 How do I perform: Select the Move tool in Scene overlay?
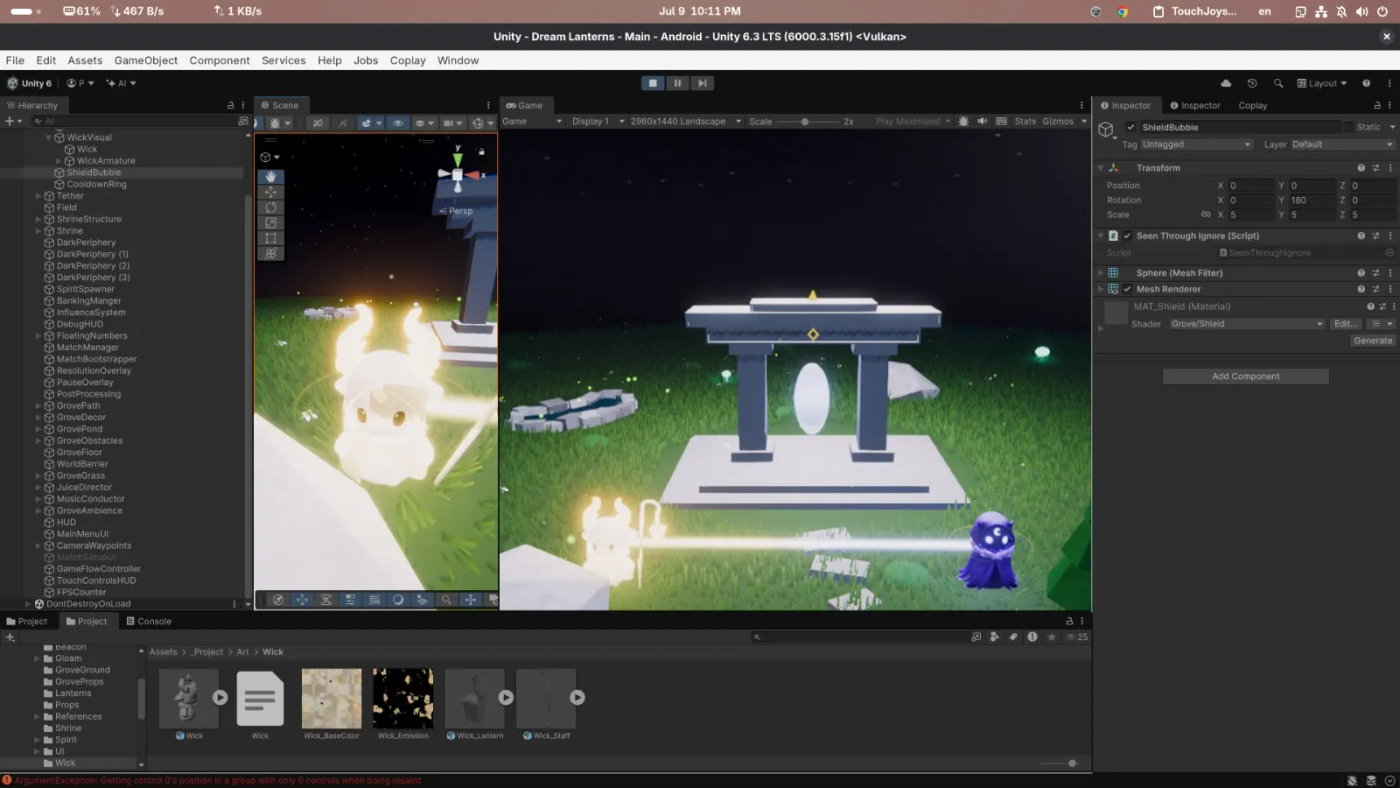270,192
